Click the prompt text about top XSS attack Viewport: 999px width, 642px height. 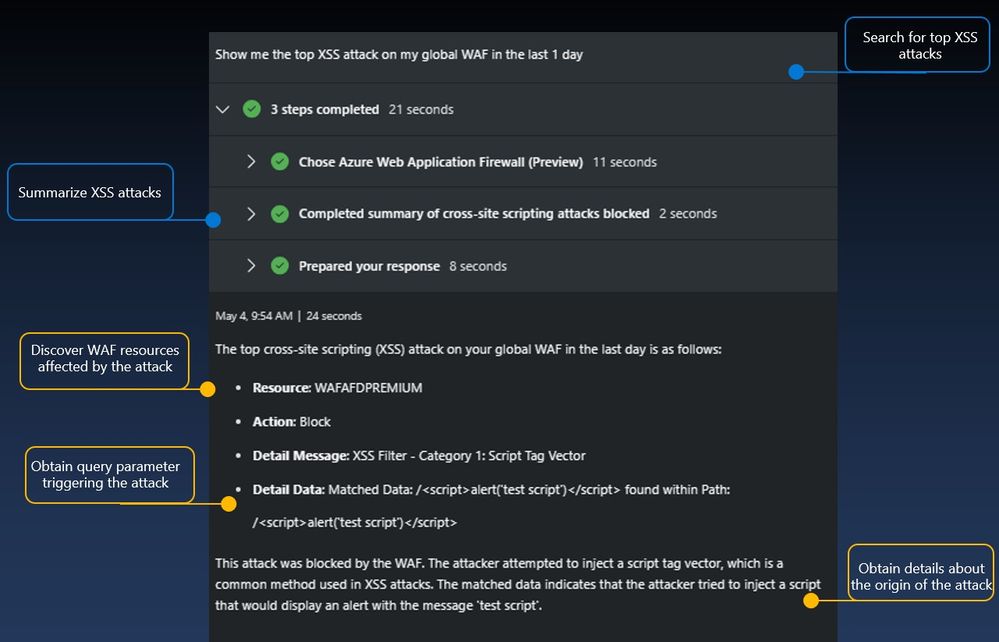click(x=399, y=55)
